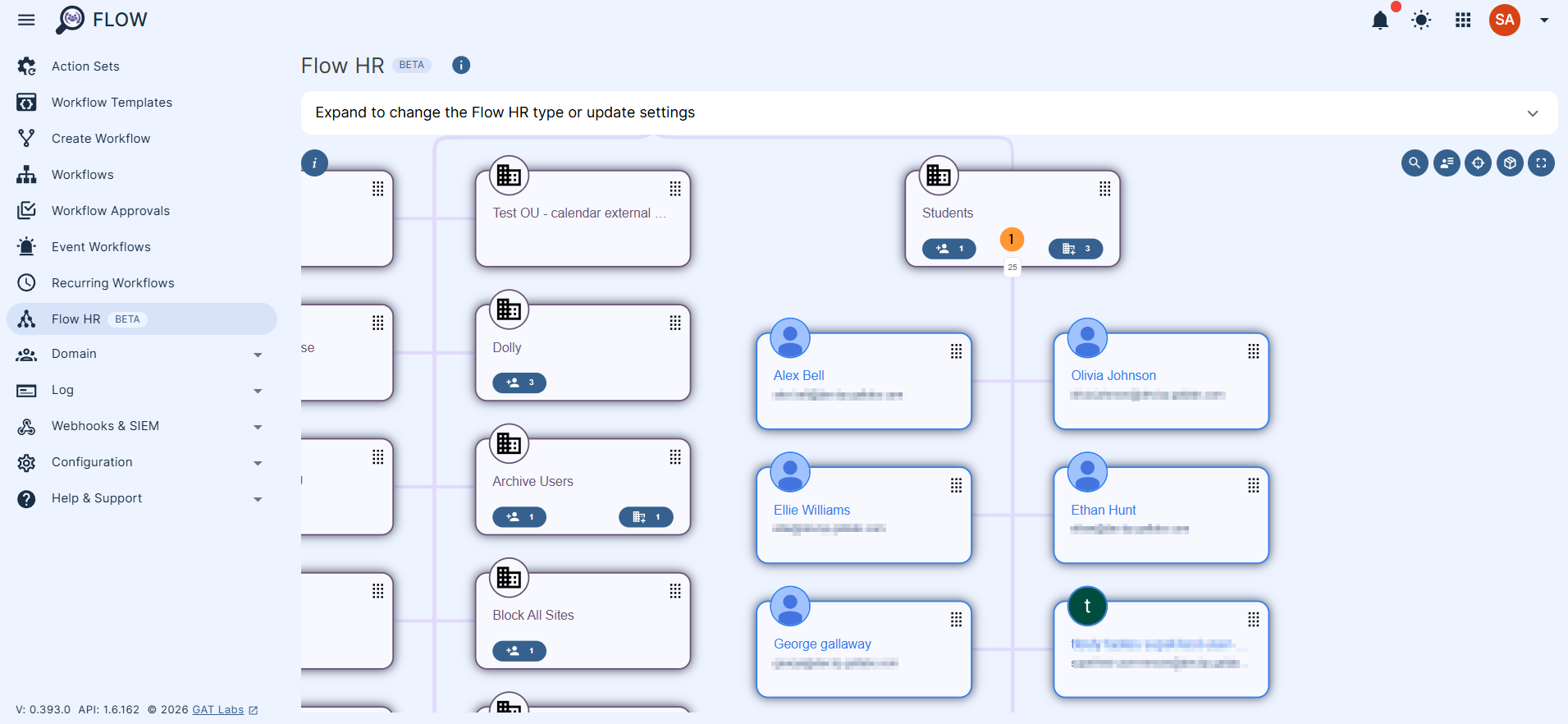Open the notifications bell
This screenshot has width=1568, height=724.
[x=1380, y=21]
